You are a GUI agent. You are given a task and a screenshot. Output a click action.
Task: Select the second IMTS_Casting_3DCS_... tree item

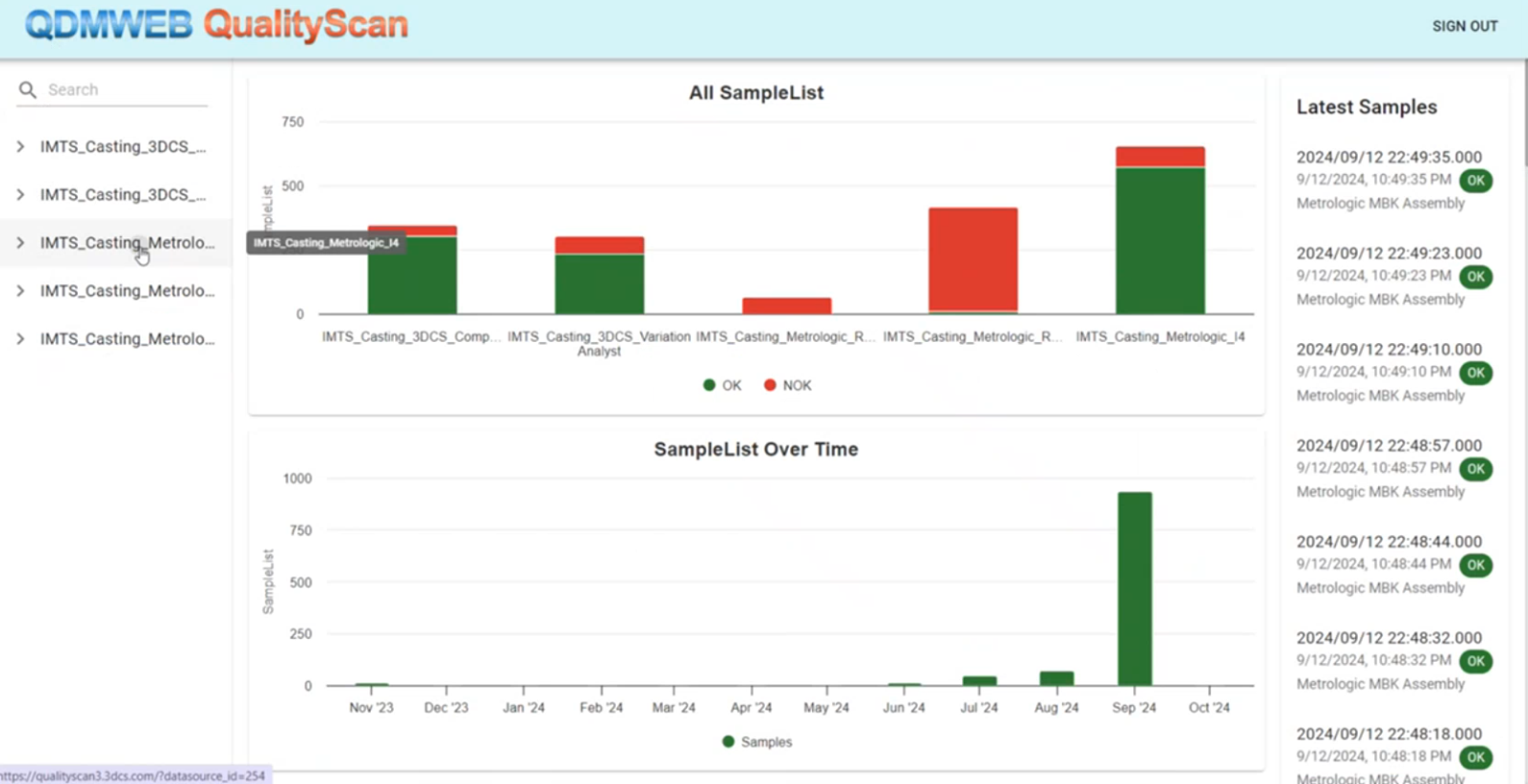coord(123,195)
